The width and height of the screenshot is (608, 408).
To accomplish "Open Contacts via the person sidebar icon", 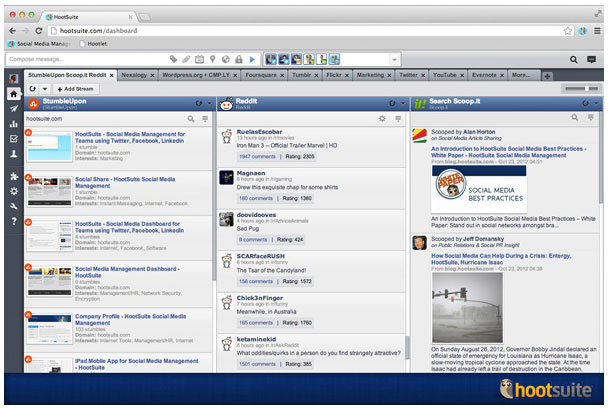I will [x=14, y=154].
